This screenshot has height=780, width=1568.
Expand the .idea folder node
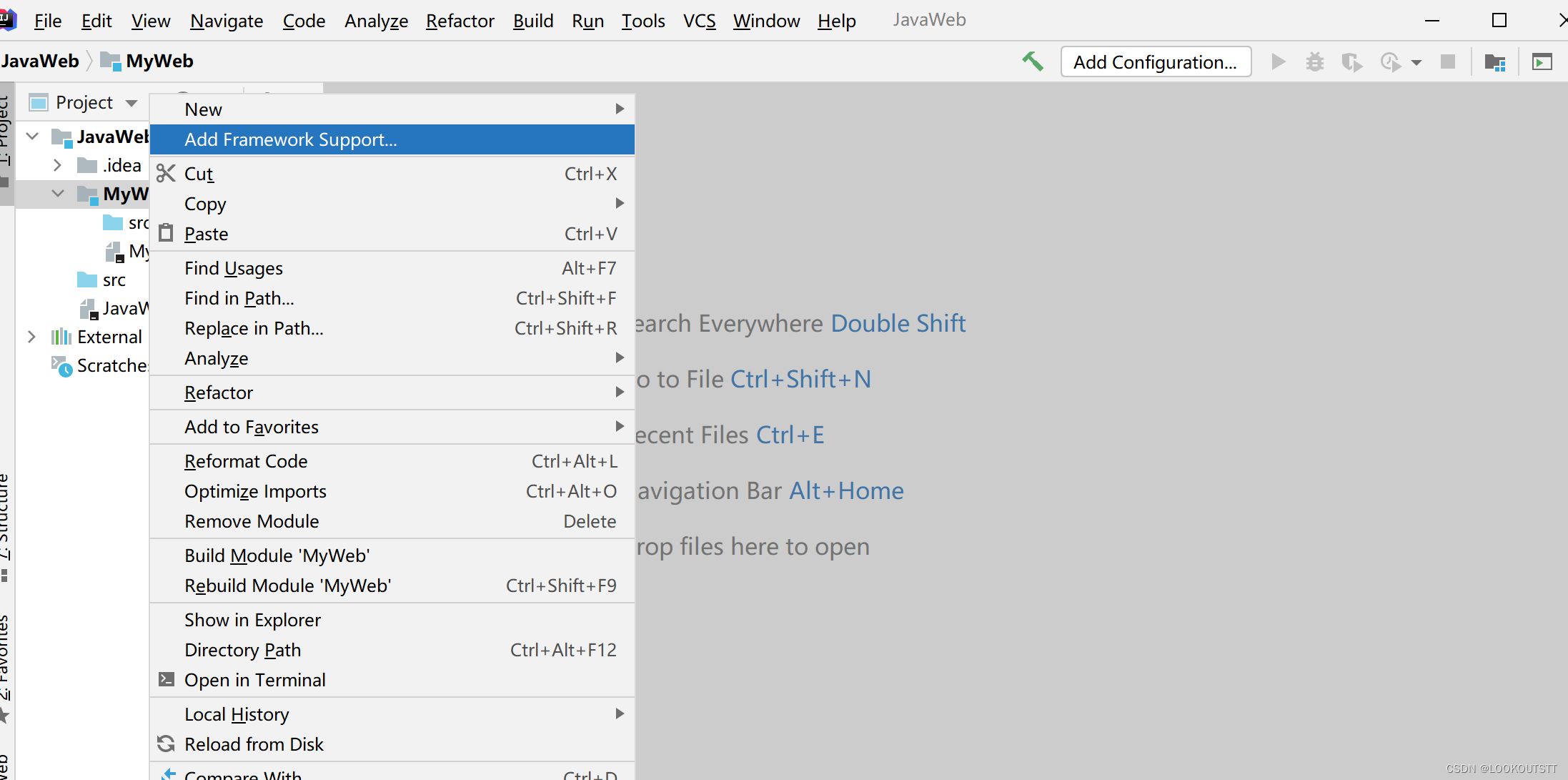tap(57, 165)
